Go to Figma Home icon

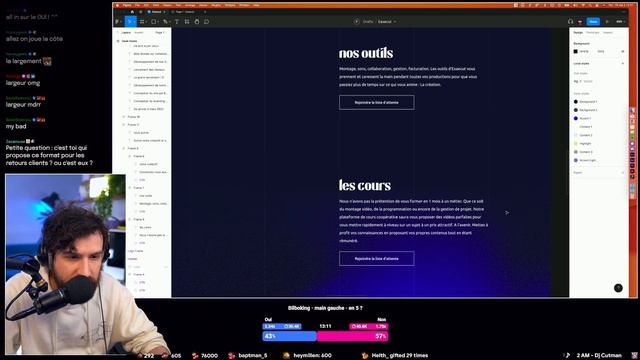pyautogui.click(x=132, y=12)
